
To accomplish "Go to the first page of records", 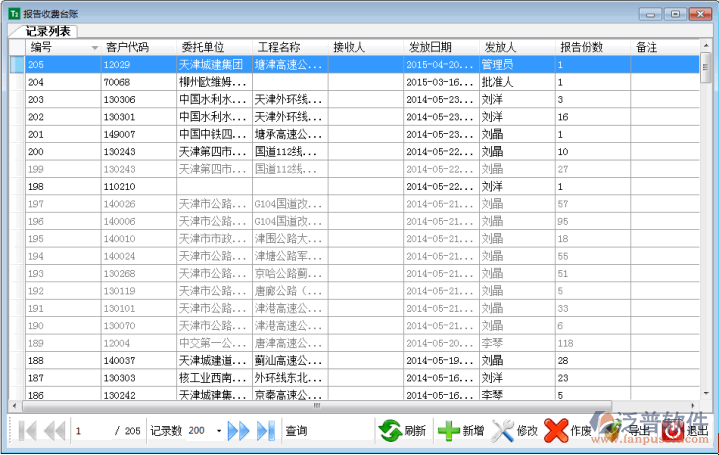I will tap(28, 431).
